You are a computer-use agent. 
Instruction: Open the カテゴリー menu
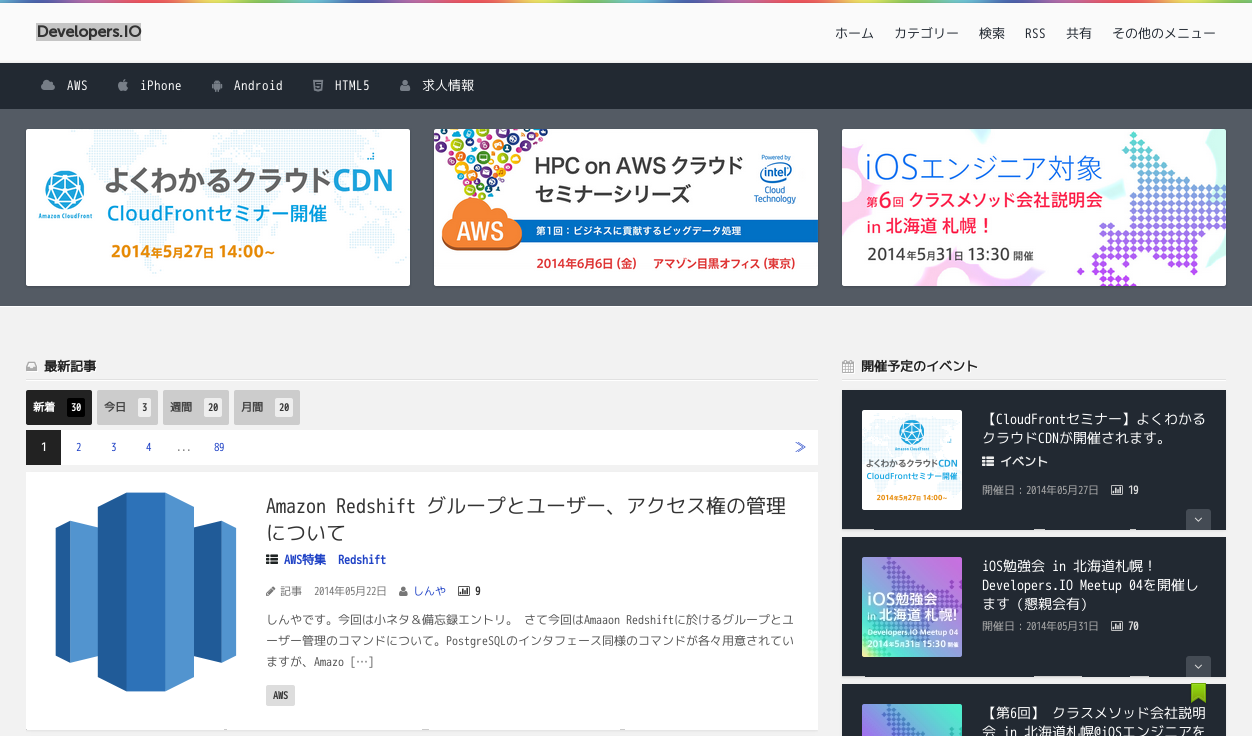coord(926,33)
